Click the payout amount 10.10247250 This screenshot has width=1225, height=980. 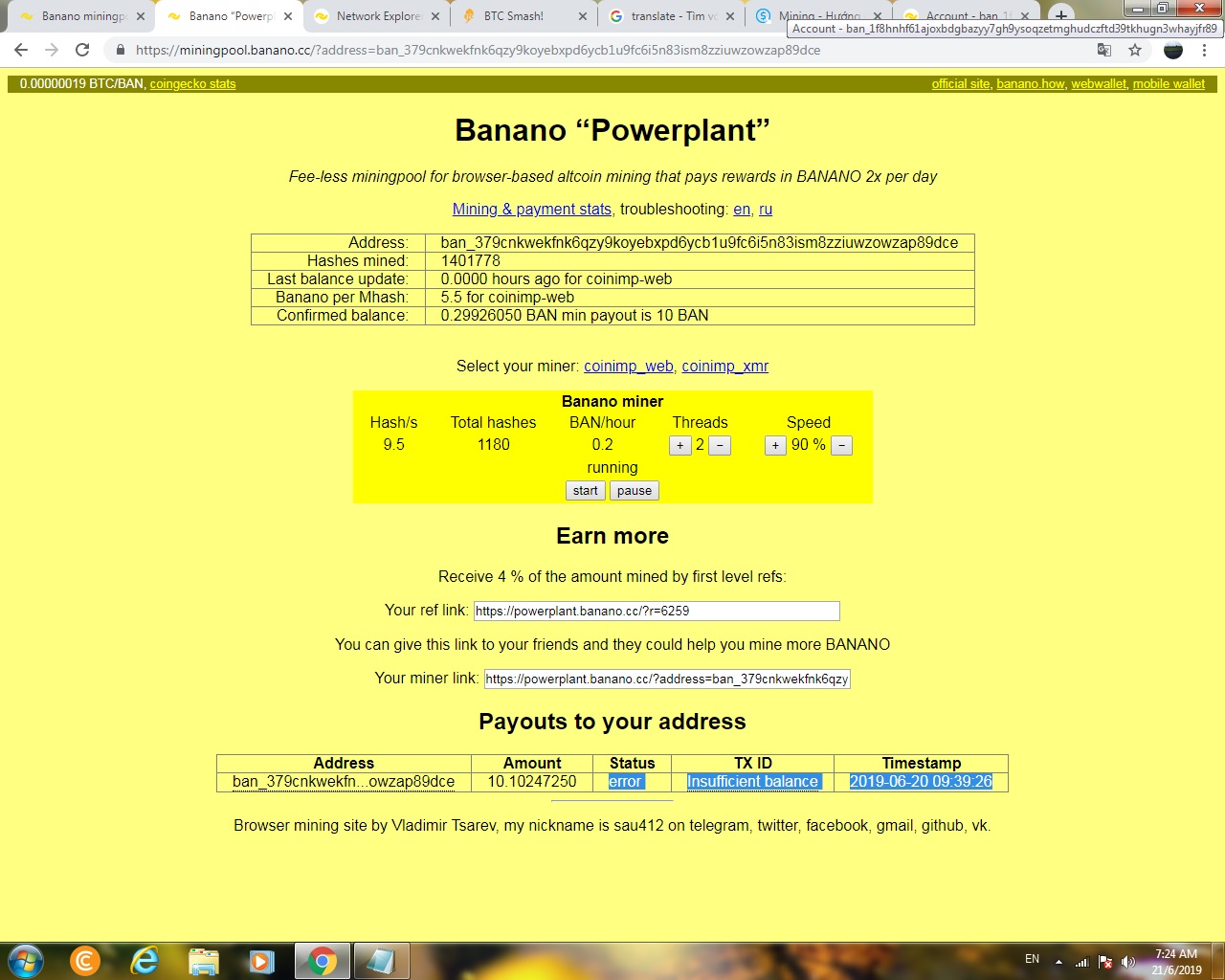pyautogui.click(x=532, y=782)
